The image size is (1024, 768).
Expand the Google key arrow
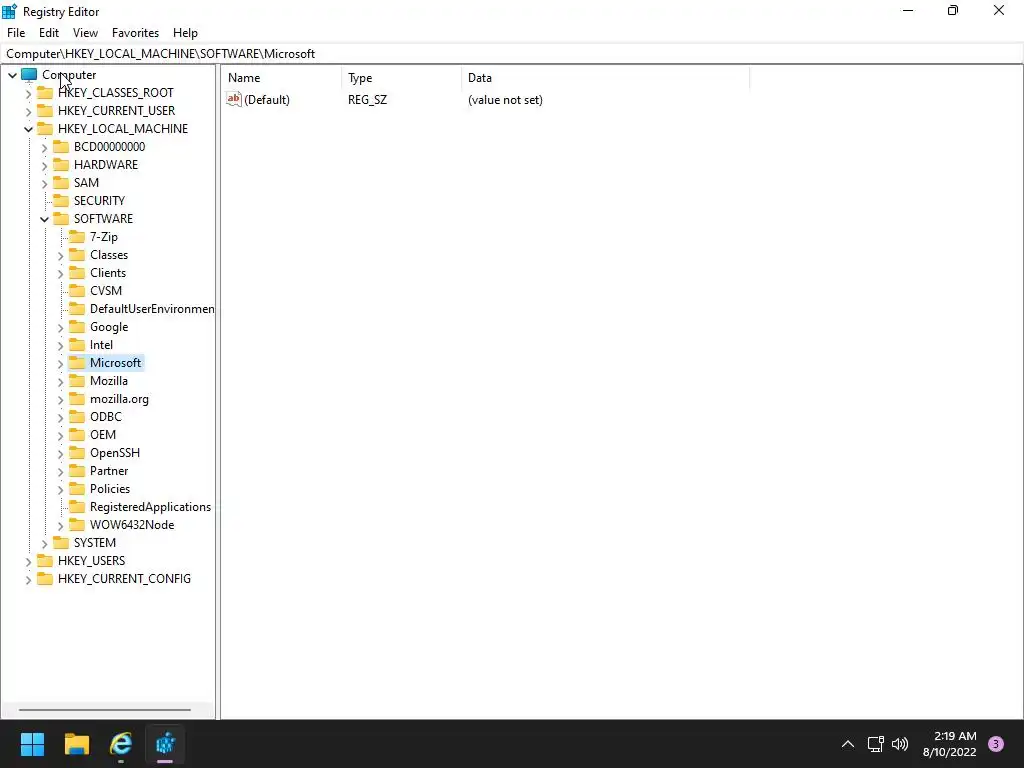point(60,328)
